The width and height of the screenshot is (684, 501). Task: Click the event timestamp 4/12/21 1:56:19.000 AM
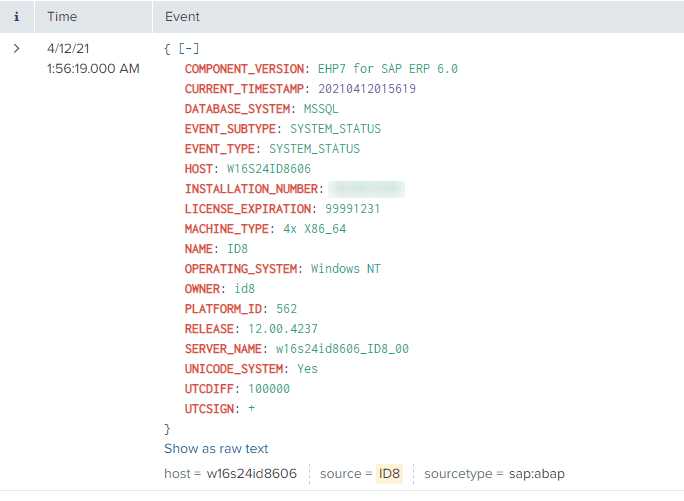click(x=93, y=58)
